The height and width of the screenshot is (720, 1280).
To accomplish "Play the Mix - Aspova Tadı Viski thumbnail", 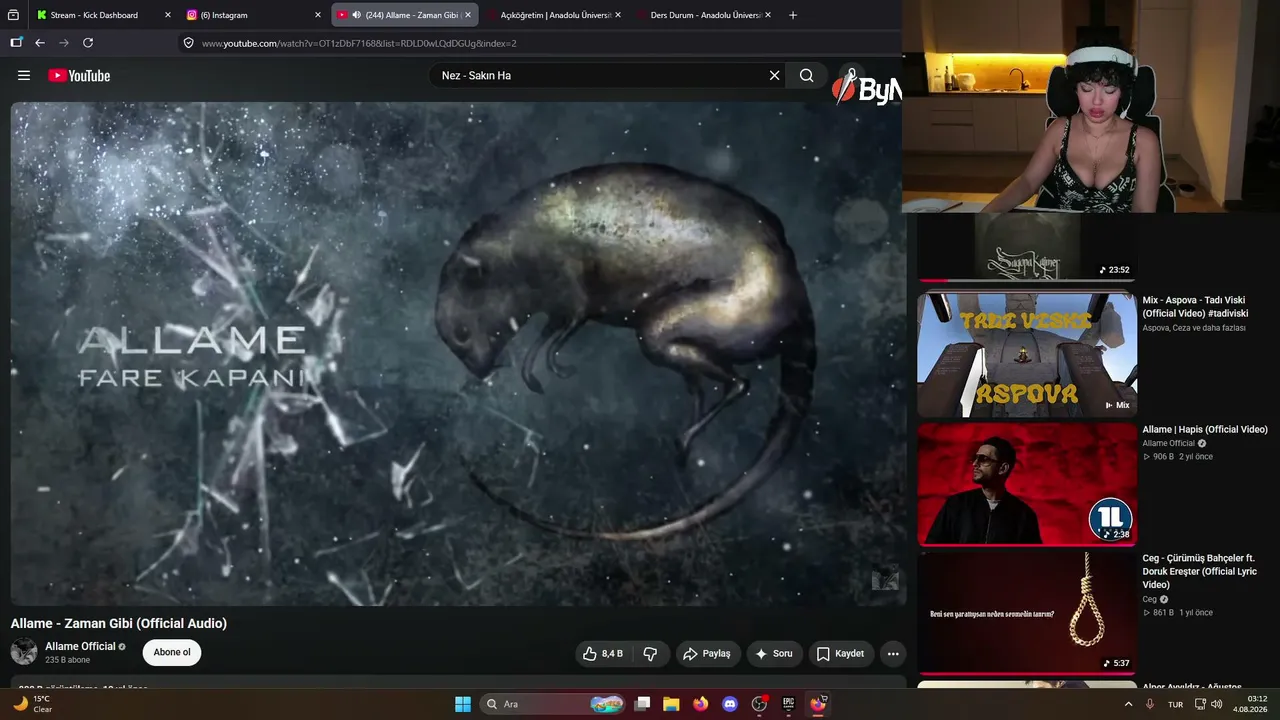I will (x=1027, y=354).
